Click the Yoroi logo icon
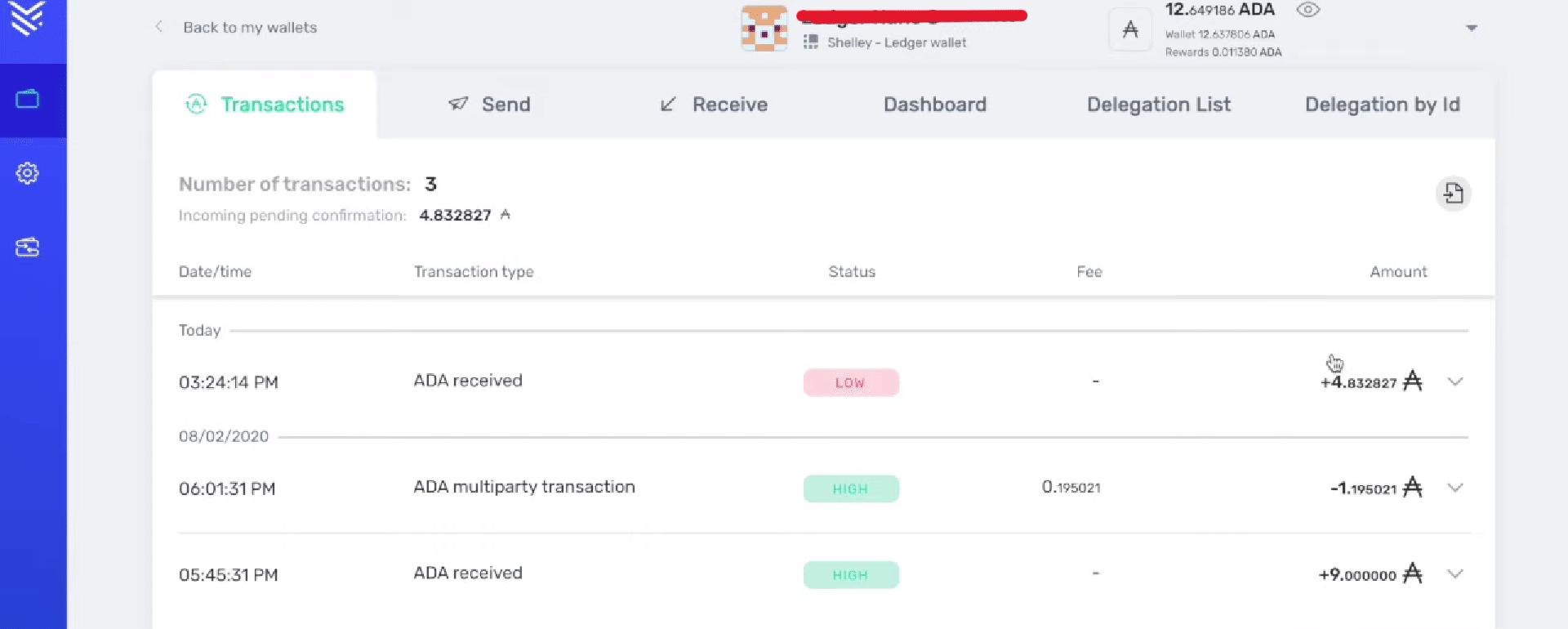The image size is (1568, 629). [x=28, y=18]
